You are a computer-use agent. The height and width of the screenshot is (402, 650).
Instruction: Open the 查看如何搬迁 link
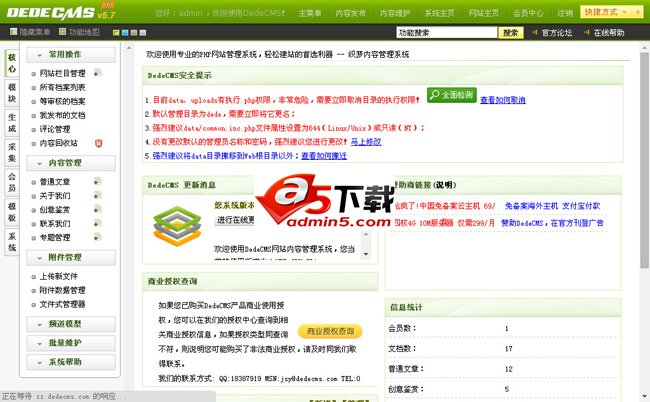324,156
